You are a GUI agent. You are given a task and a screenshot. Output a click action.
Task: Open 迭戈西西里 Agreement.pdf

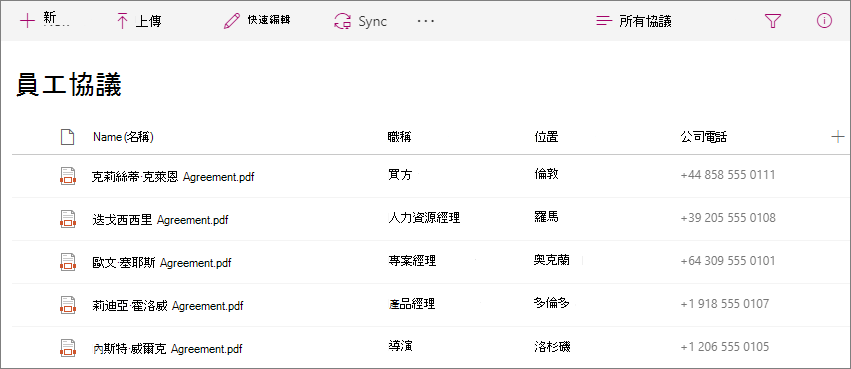click(x=160, y=220)
